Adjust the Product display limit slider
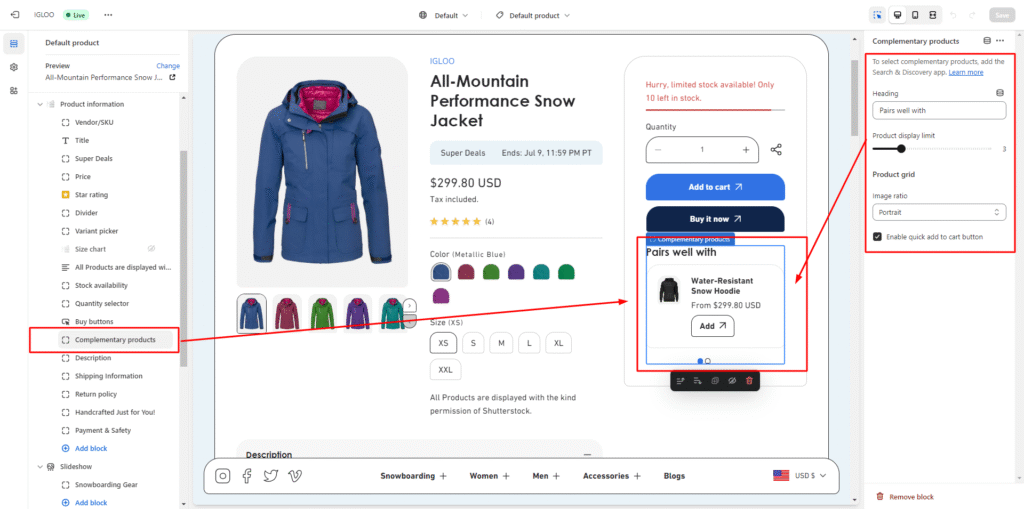Screen dimensions: 1024x509 901,148
